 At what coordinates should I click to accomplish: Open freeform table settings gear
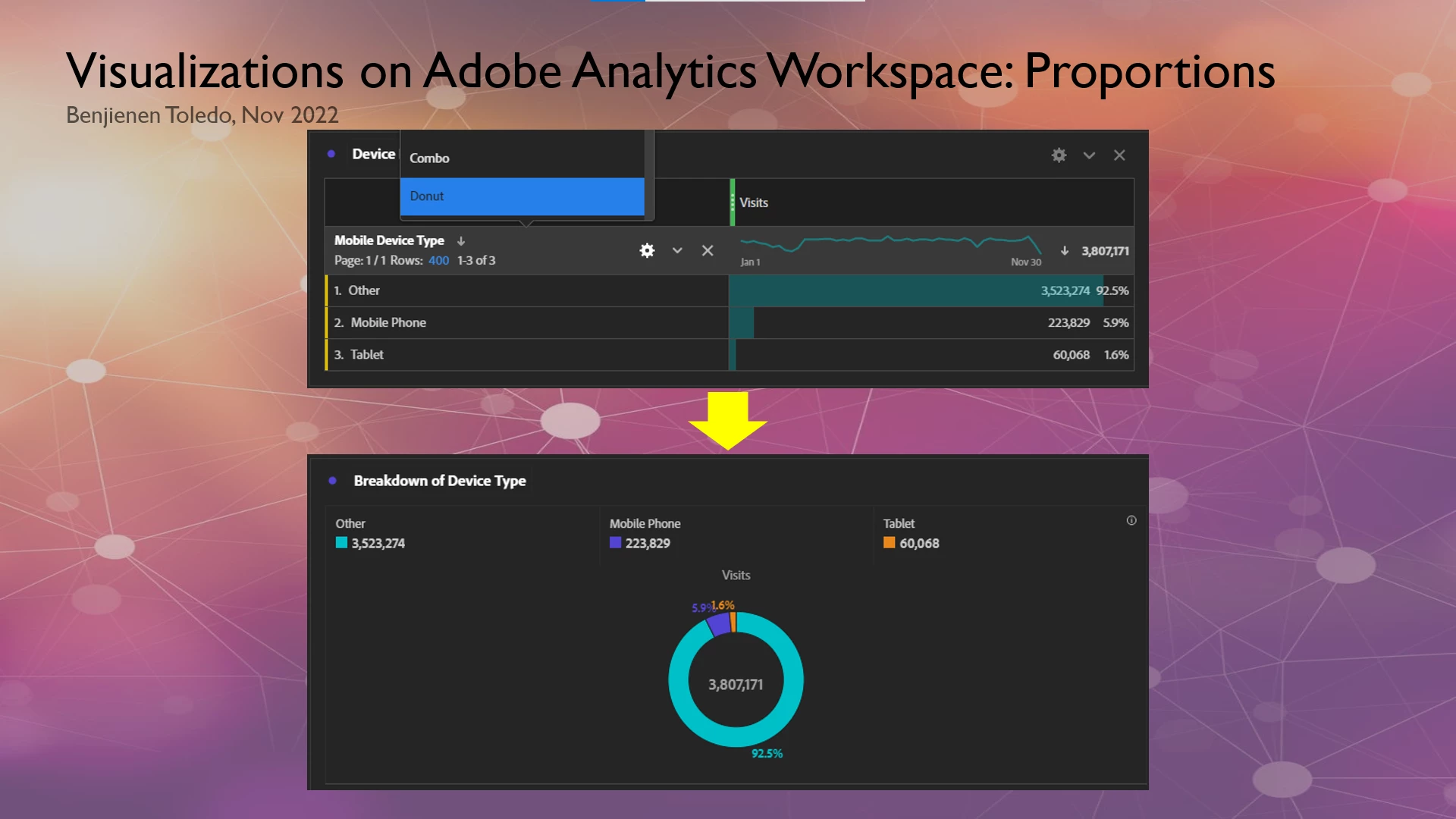point(647,250)
